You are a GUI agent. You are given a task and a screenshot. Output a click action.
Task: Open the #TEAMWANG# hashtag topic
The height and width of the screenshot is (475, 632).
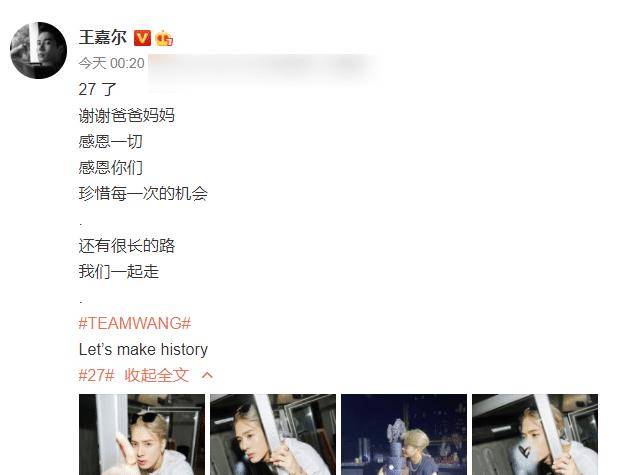coord(135,323)
